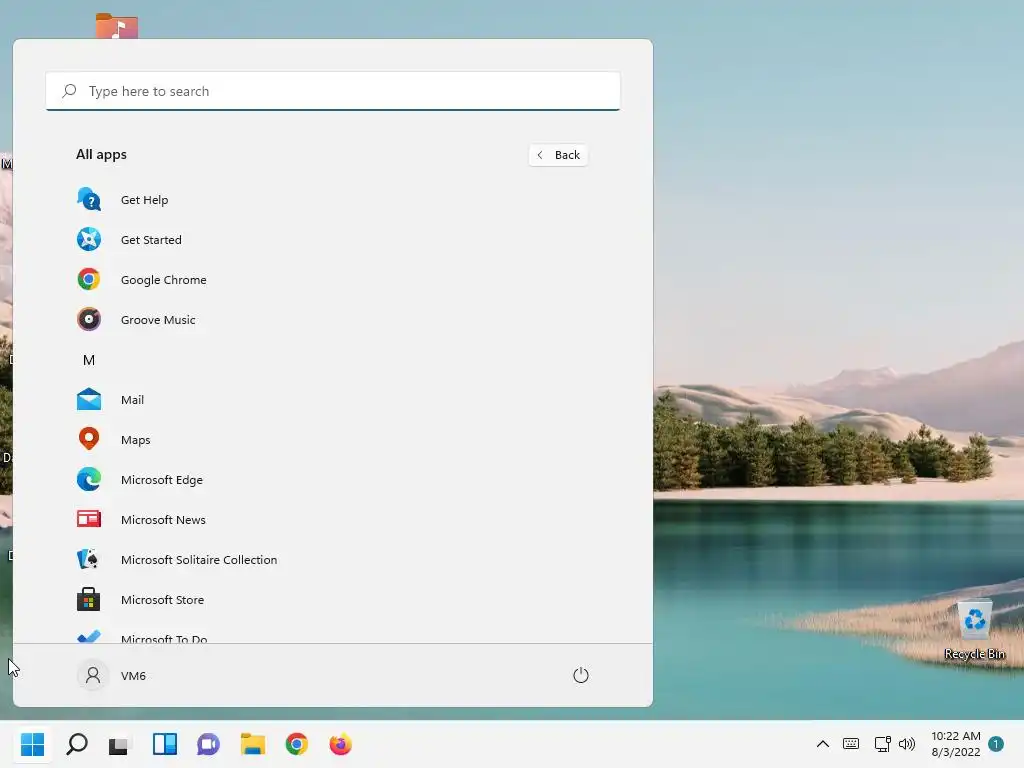Open the Get Help app icon
1024x768 pixels.
[89, 199]
